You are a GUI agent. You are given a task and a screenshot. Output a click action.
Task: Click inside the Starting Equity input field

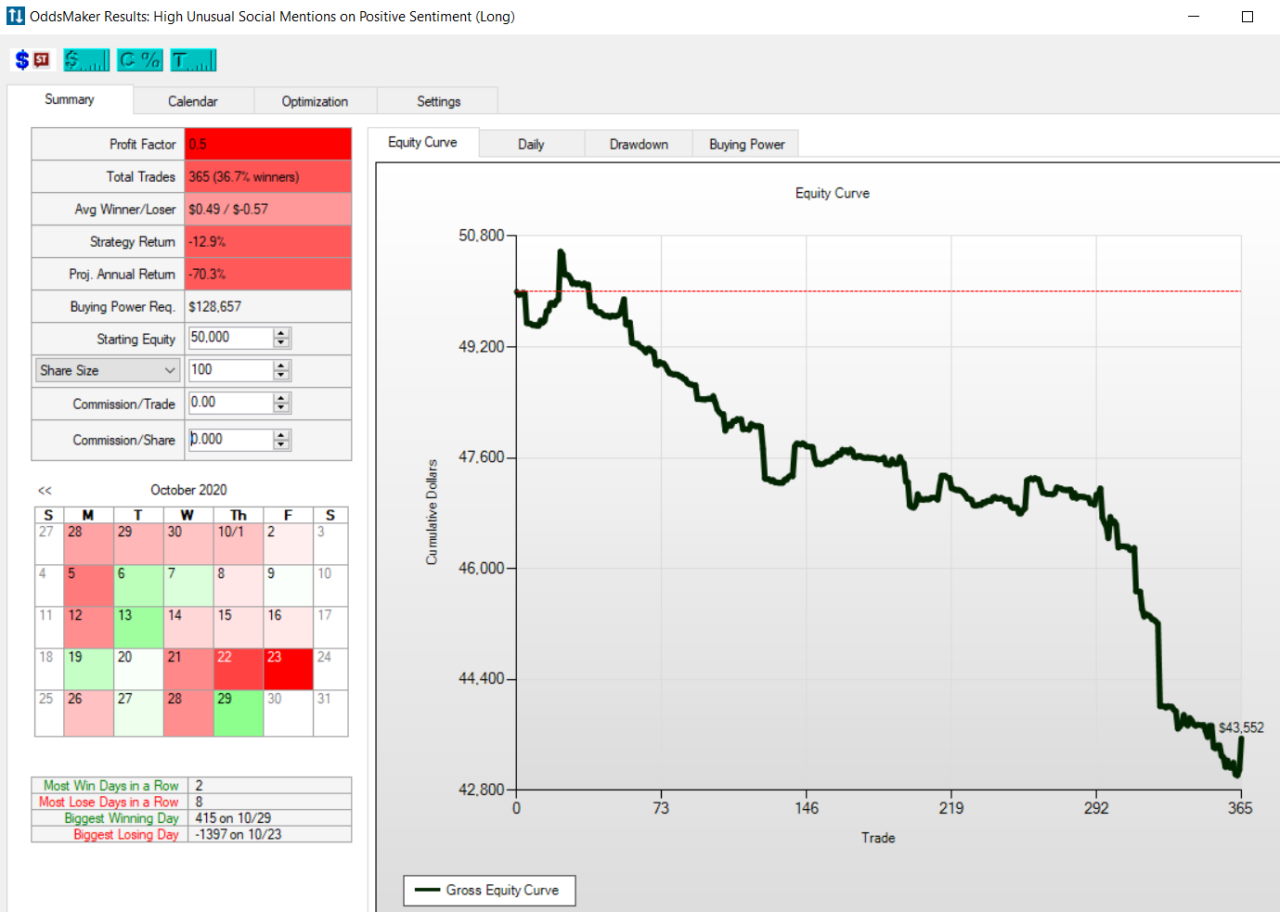tap(230, 338)
